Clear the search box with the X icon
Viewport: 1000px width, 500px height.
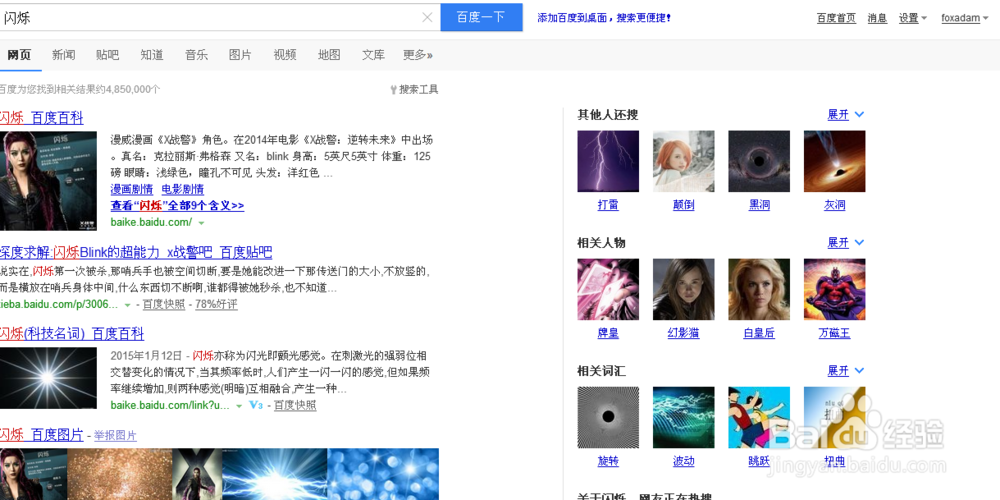coord(427,18)
